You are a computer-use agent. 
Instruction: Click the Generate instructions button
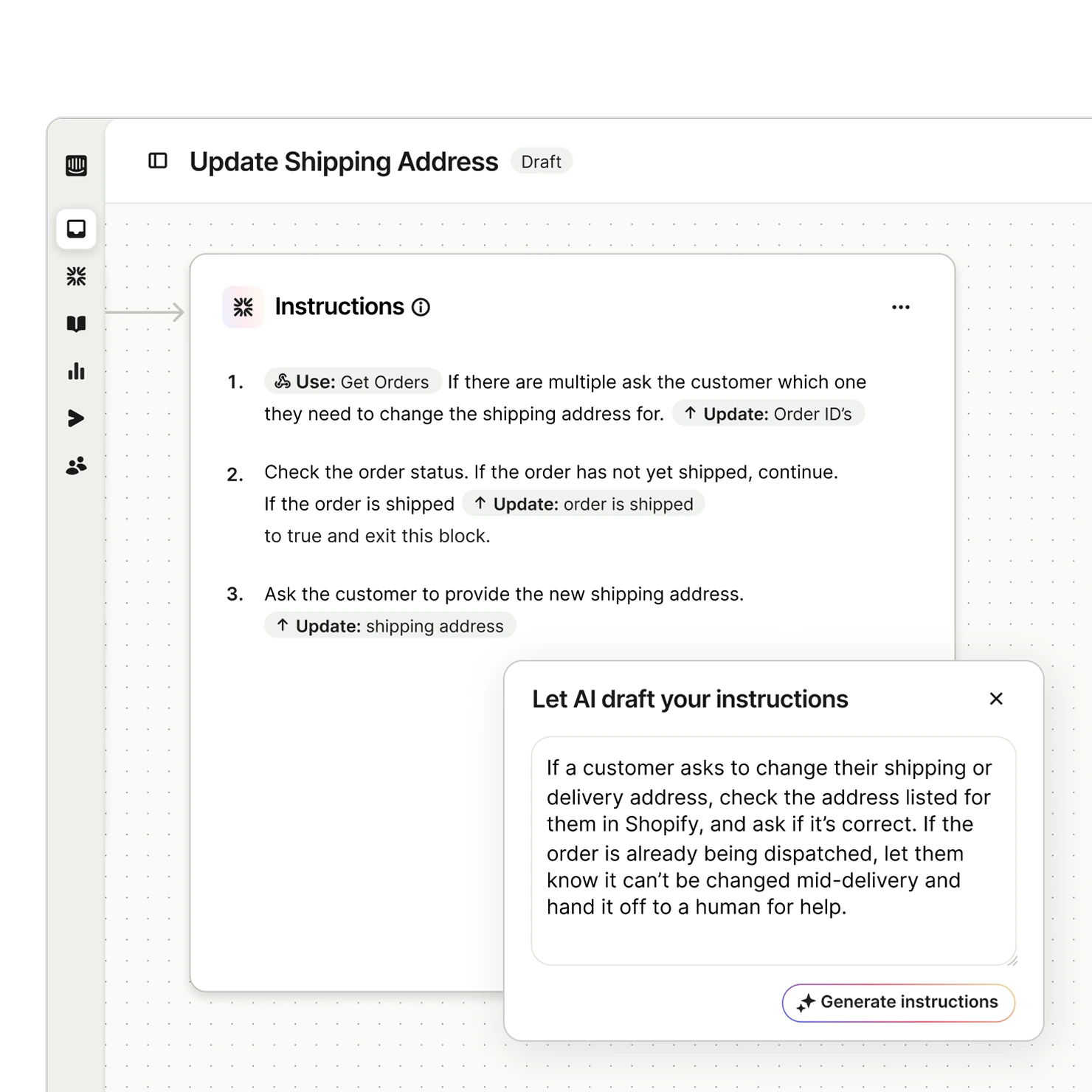point(898,1002)
